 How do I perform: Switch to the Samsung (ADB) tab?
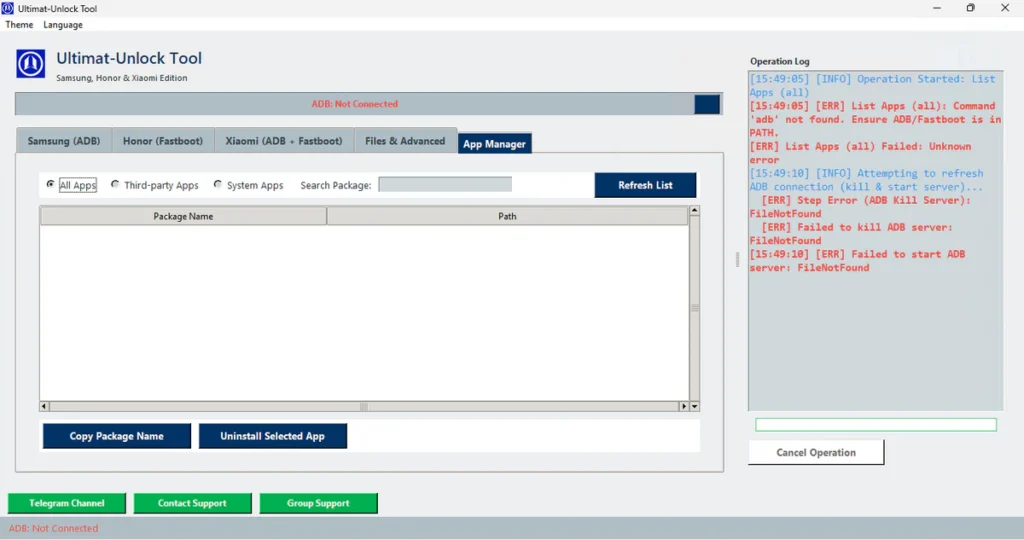[64, 141]
